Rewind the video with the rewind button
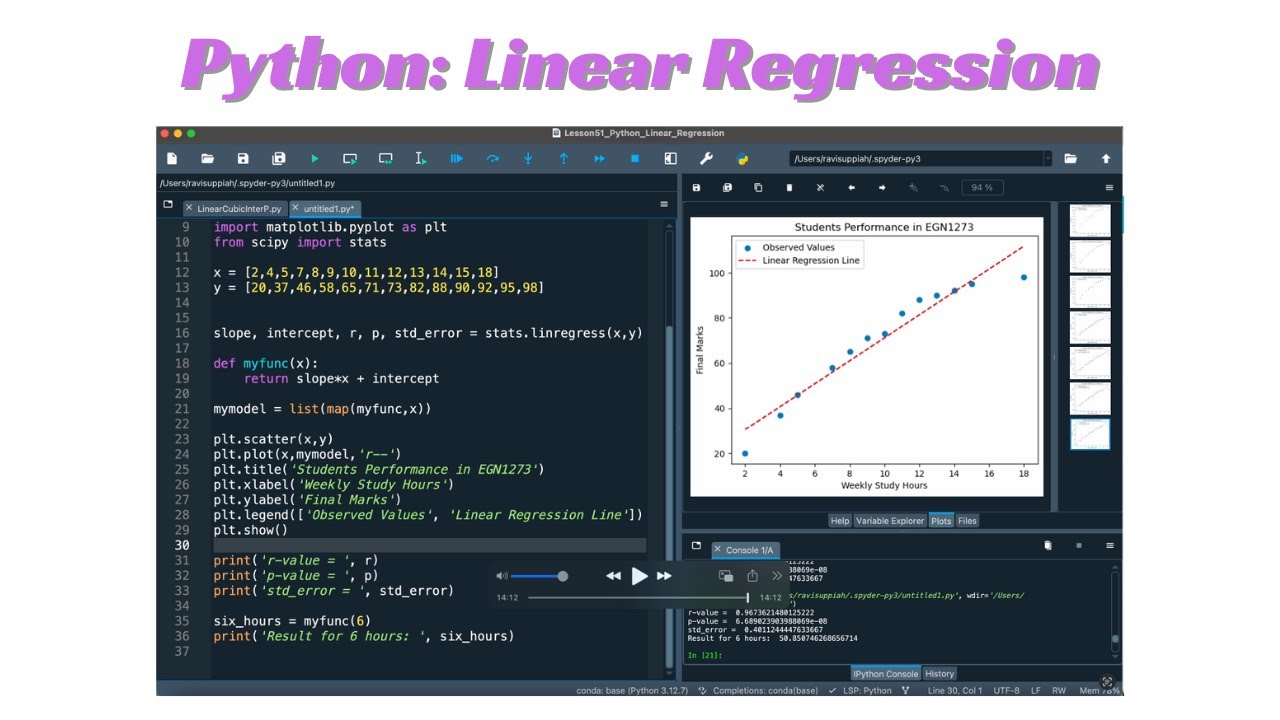1280x720 pixels. 614,576
